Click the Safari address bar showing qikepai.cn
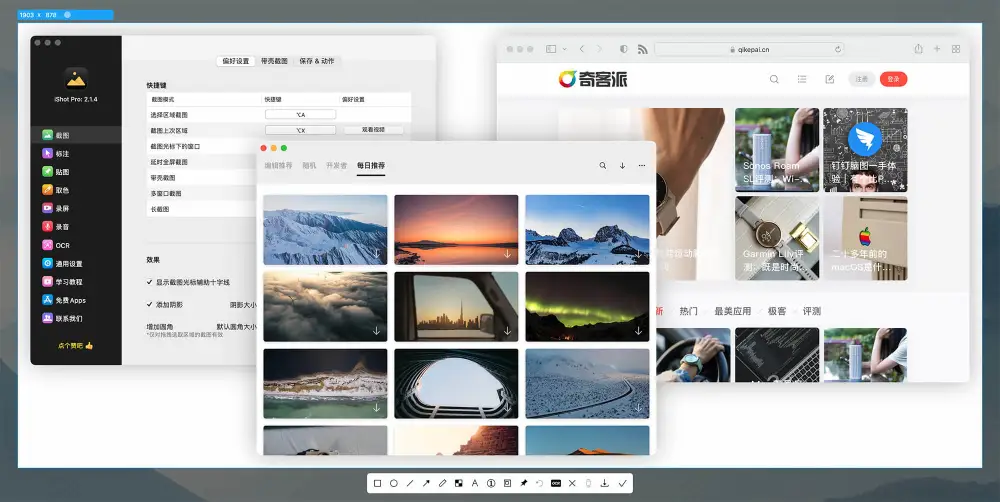The height and width of the screenshot is (502, 1000). (750, 49)
